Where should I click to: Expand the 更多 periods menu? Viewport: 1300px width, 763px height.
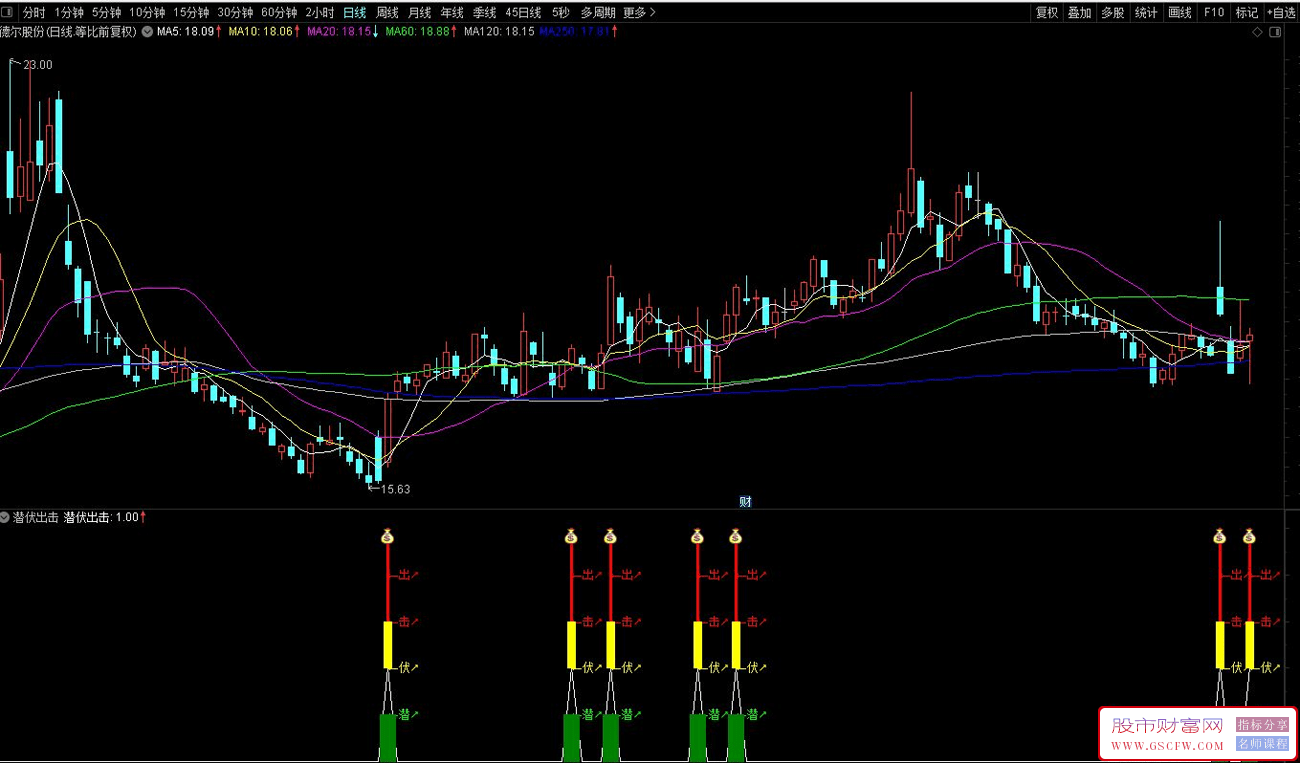click(639, 13)
